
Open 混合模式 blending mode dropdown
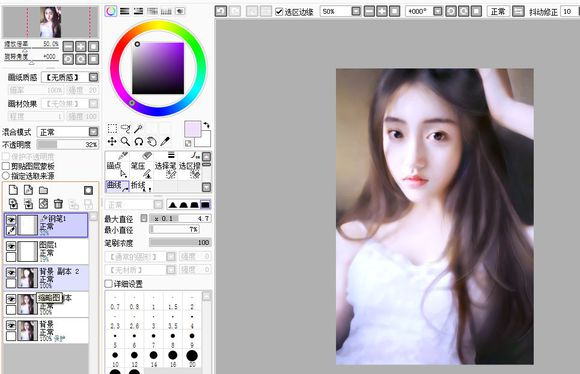point(93,132)
